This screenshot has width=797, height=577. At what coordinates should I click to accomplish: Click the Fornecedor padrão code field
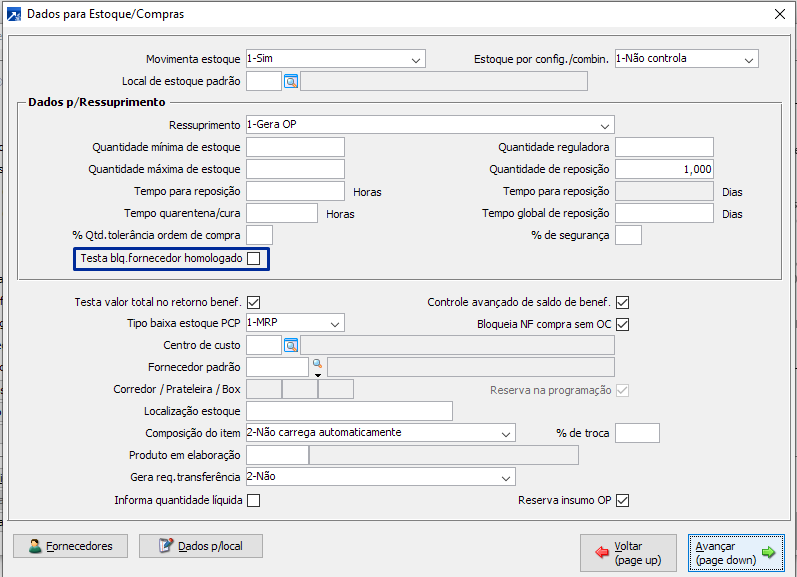[278, 367]
